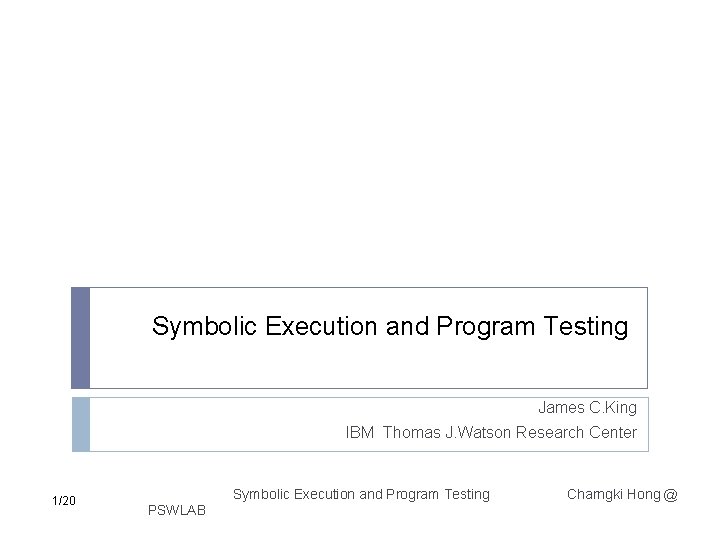Screen dimensions: 720x540
Task: Click the word 'Symbolic' in the large title
Action: click(x=204, y=326)
